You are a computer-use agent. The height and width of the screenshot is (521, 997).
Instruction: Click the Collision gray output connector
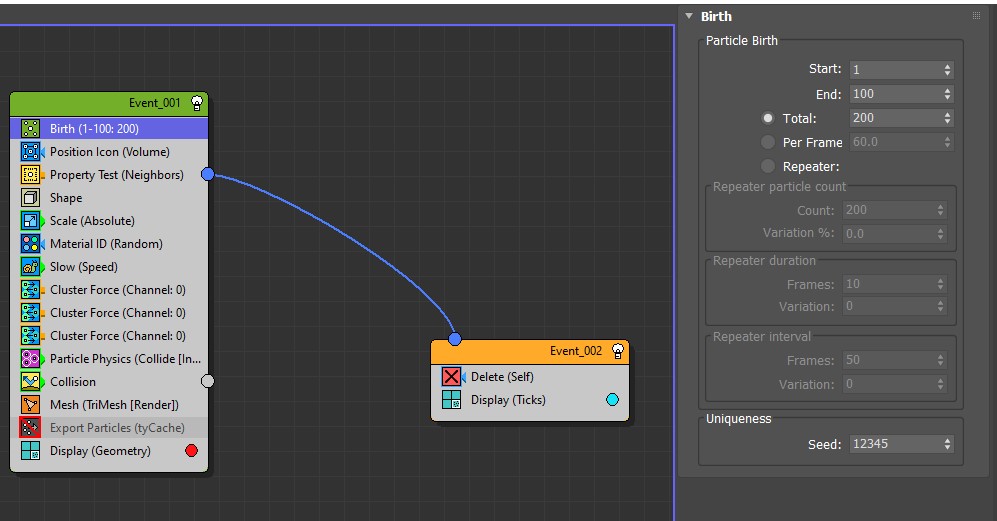[208, 381]
